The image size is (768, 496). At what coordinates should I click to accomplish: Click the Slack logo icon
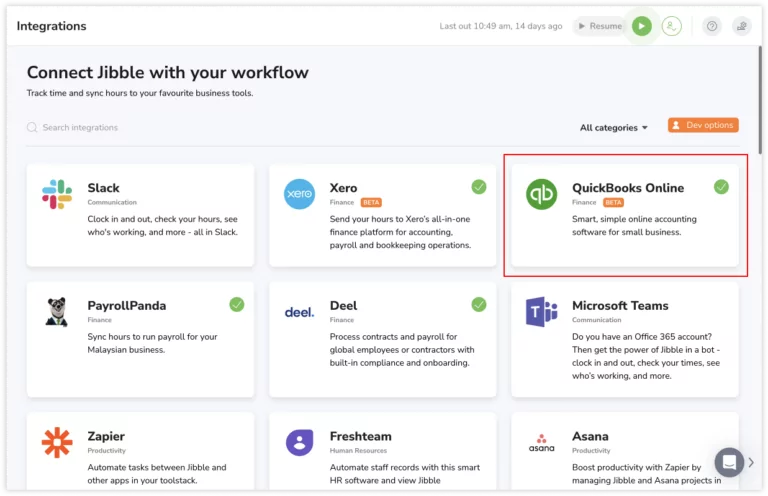tap(57, 194)
